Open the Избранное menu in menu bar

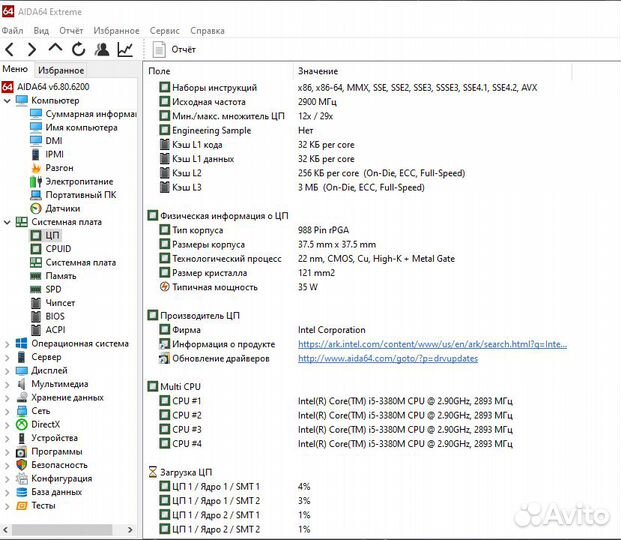116,31
